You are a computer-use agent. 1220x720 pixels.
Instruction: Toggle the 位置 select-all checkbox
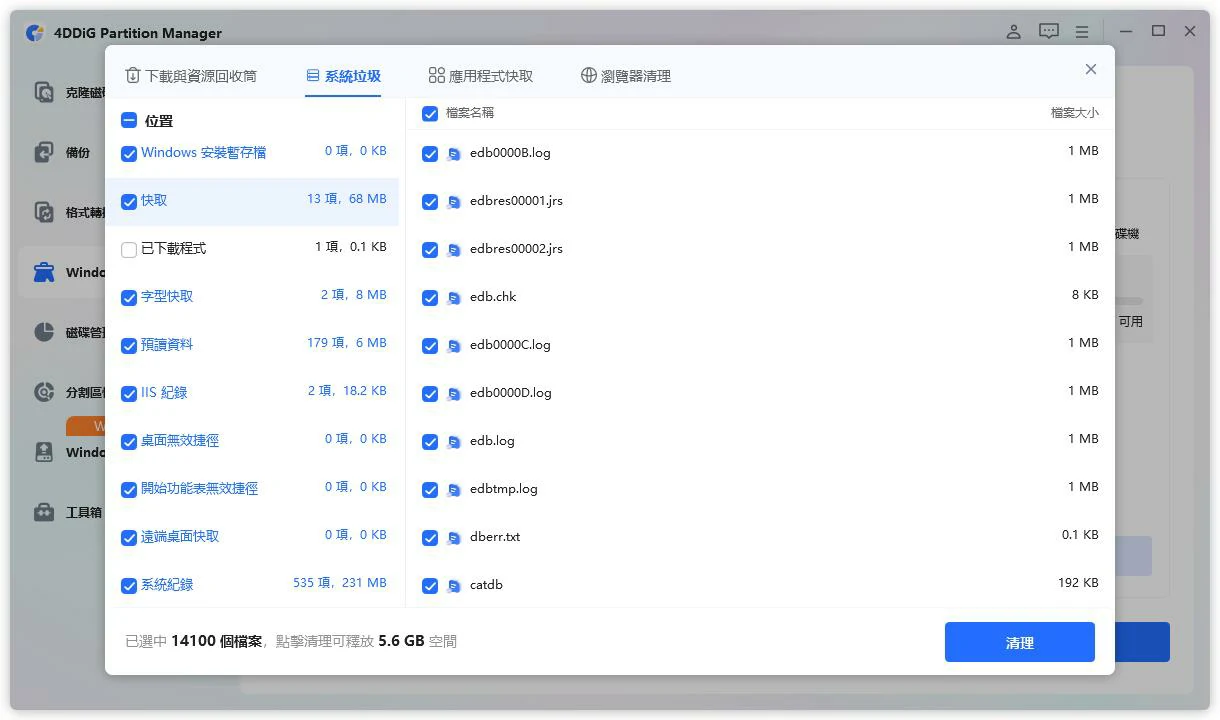point(129,121)
